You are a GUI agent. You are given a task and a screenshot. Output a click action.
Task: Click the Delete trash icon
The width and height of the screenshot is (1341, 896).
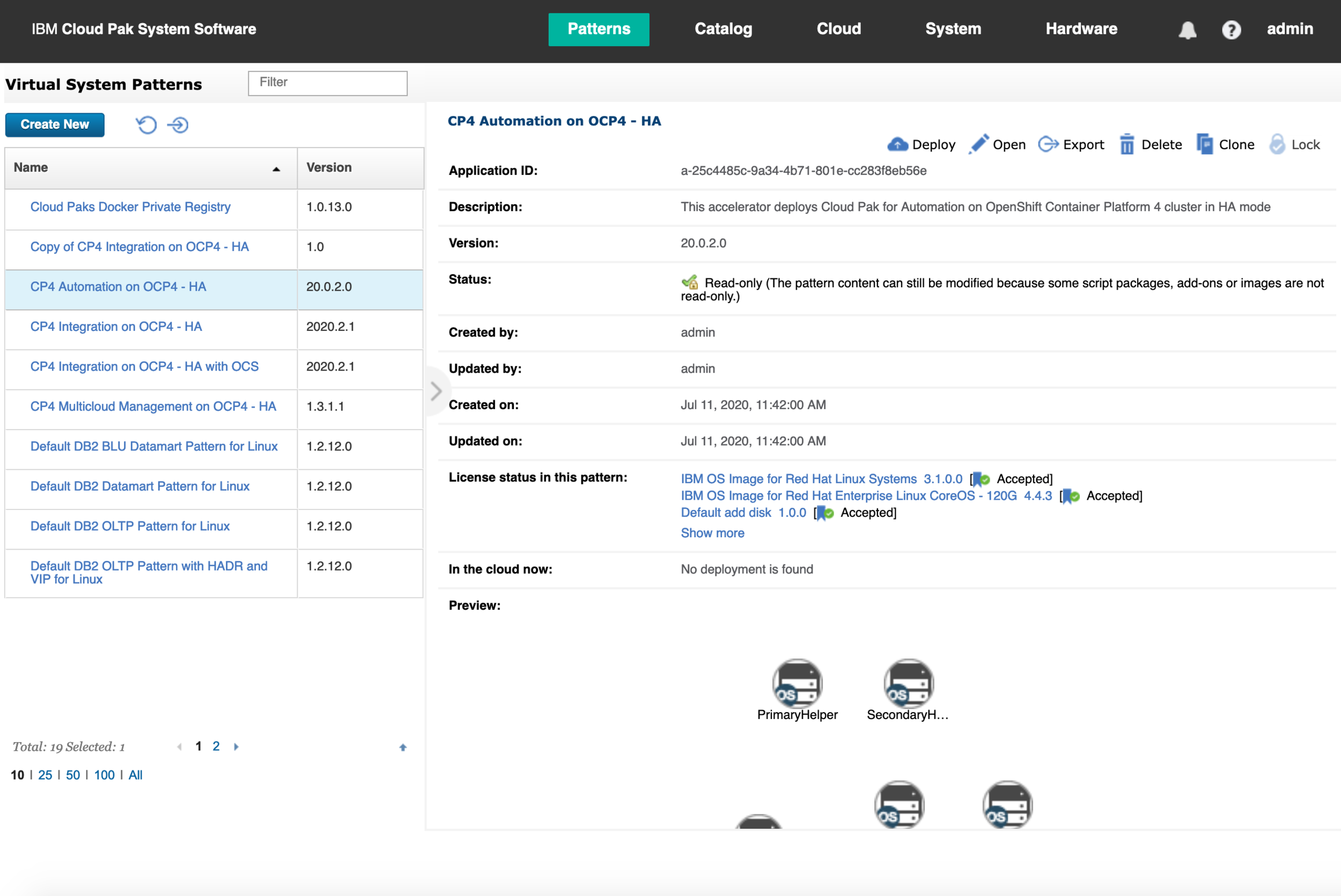(1126, 145)
